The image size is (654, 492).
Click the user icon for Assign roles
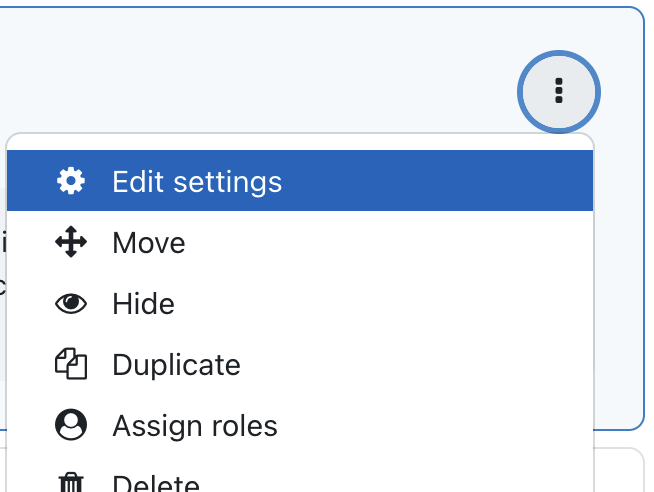click(71, 425)
